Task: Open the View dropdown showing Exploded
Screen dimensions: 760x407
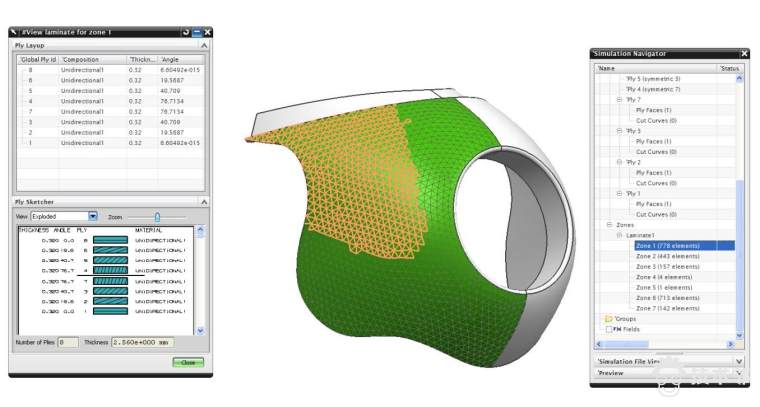Action: pos(93,216)
